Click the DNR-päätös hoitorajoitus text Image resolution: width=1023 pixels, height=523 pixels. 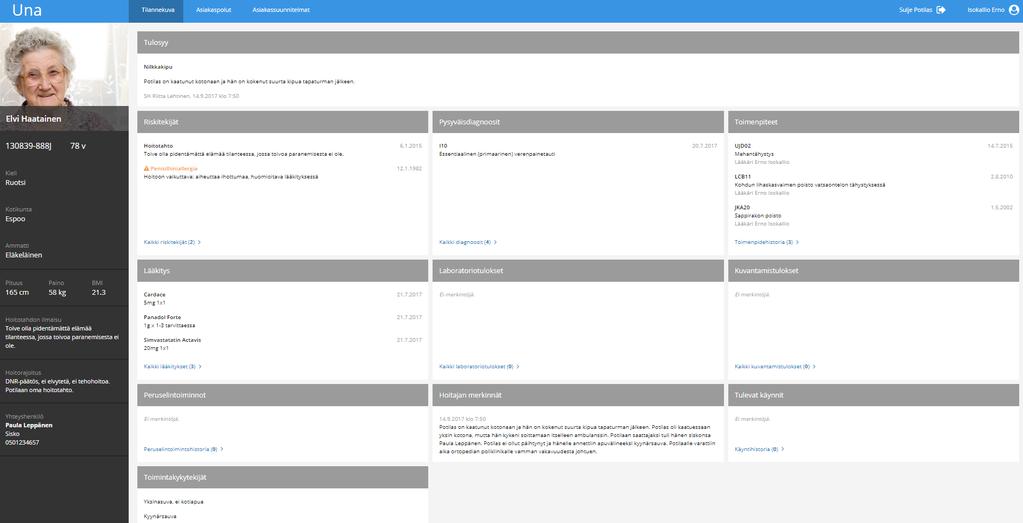[57, 385]
